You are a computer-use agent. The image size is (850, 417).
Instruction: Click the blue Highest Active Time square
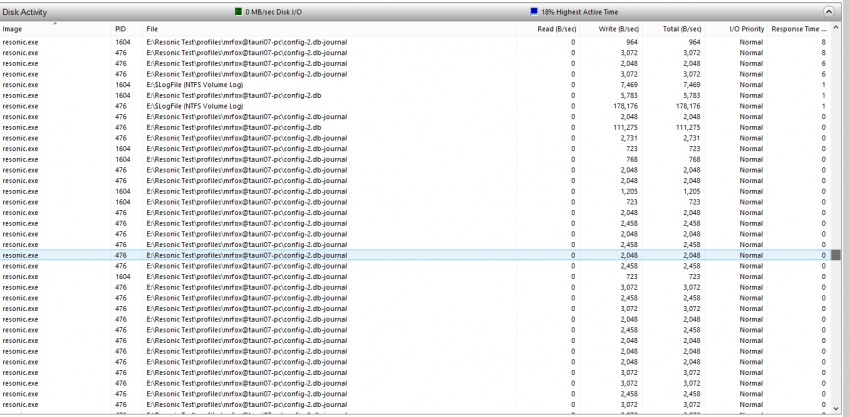533,12
